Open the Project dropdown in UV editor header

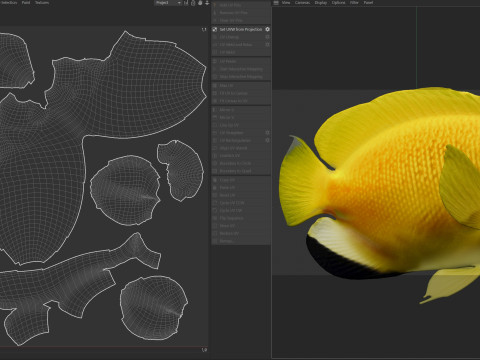pos(168,3)
